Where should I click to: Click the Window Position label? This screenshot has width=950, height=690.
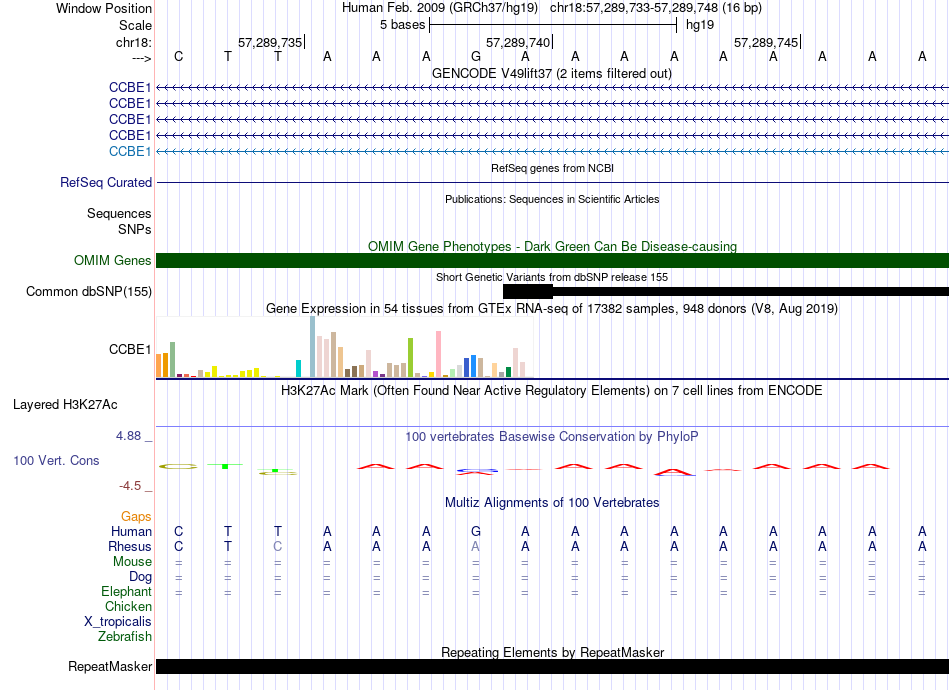[104, 8]
